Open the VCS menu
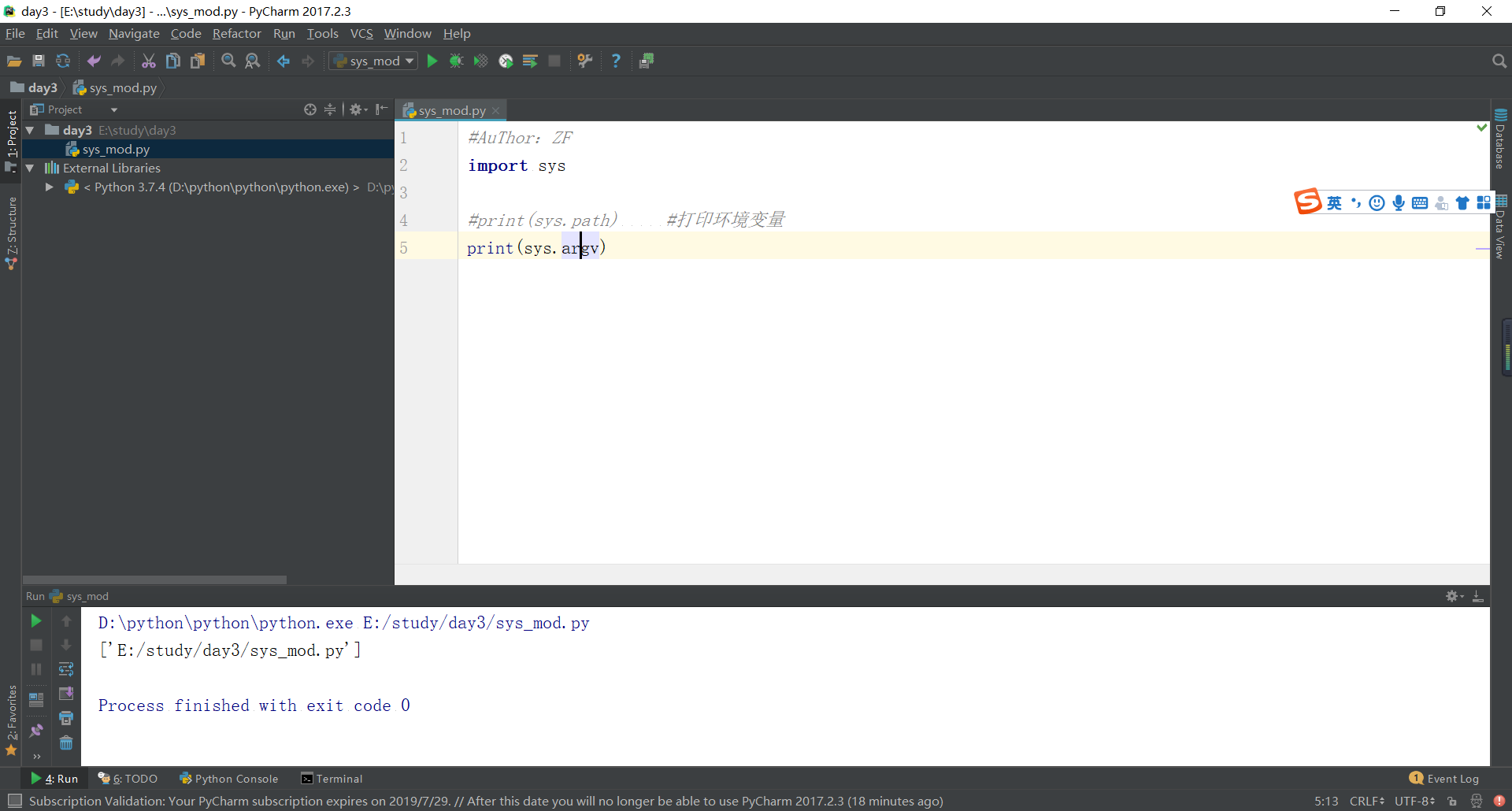This screenshot has width=1512, height=811. point(361,33)
